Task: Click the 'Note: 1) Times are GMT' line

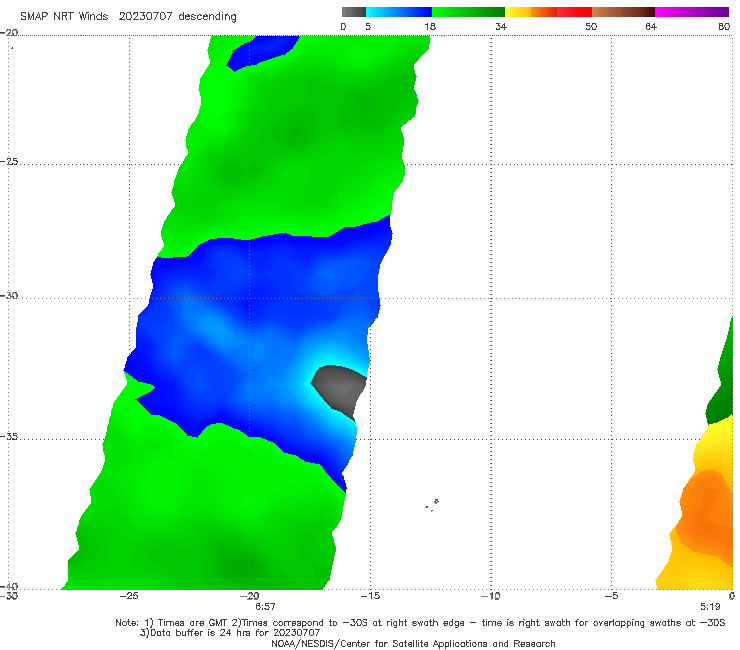Action: coord(420,623)
